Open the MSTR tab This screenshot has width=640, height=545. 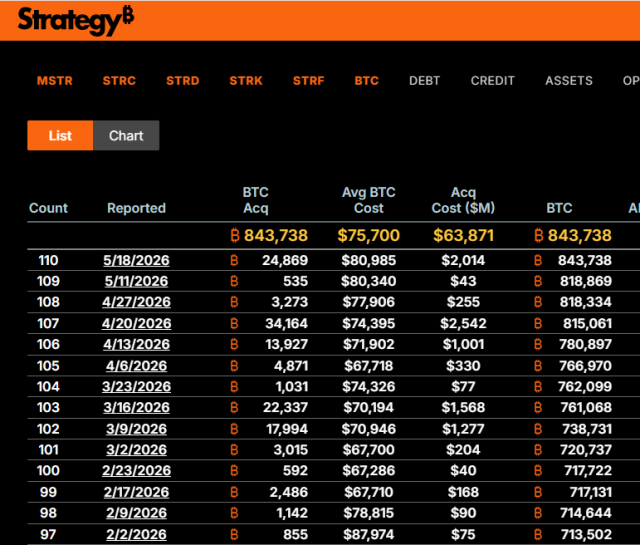55,81
